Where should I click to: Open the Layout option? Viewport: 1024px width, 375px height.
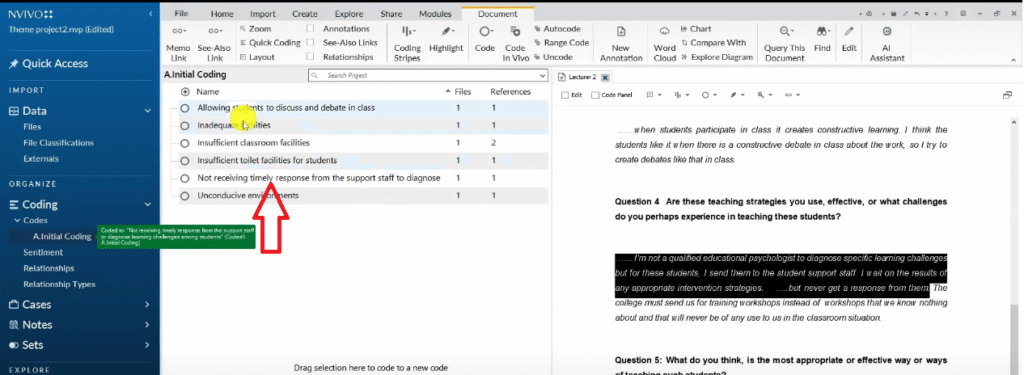(x=257, y=57)
